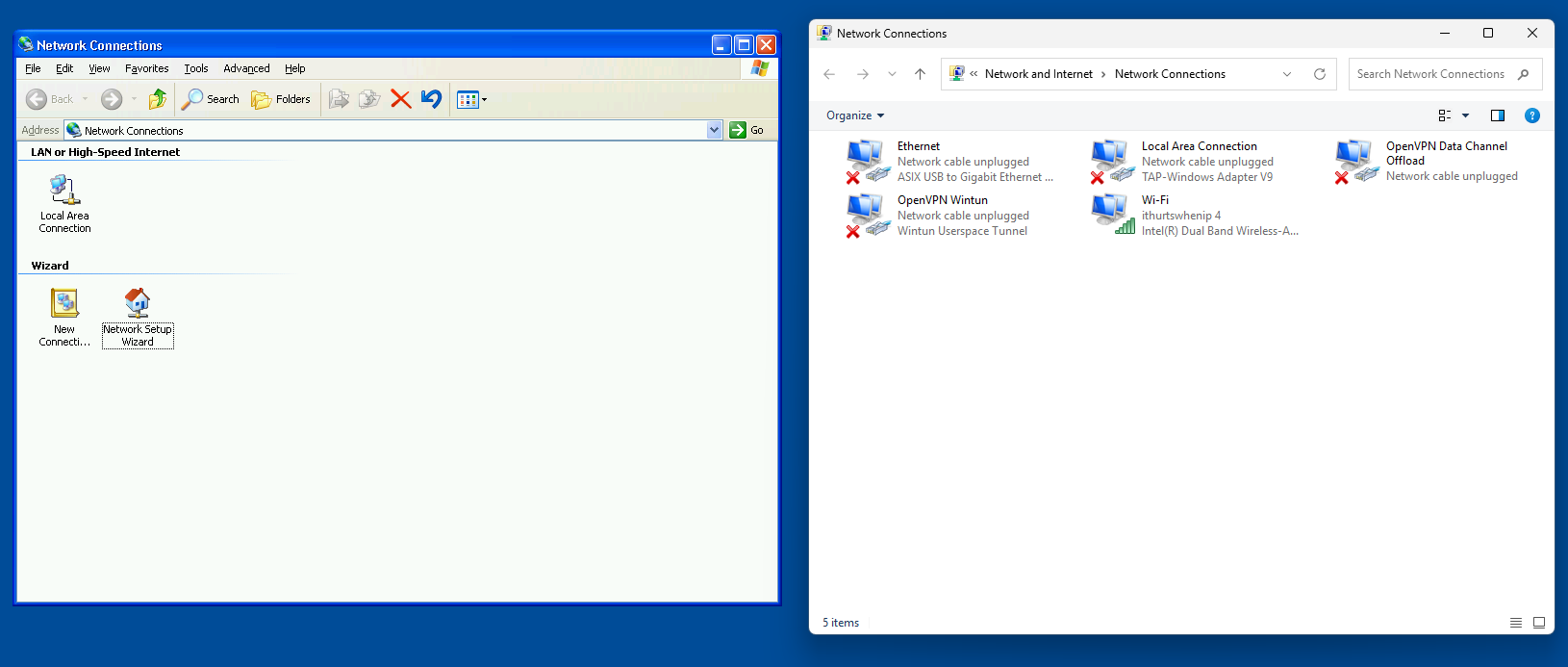Select the Wi-Fi network adapter

[x=1112, y=214]
